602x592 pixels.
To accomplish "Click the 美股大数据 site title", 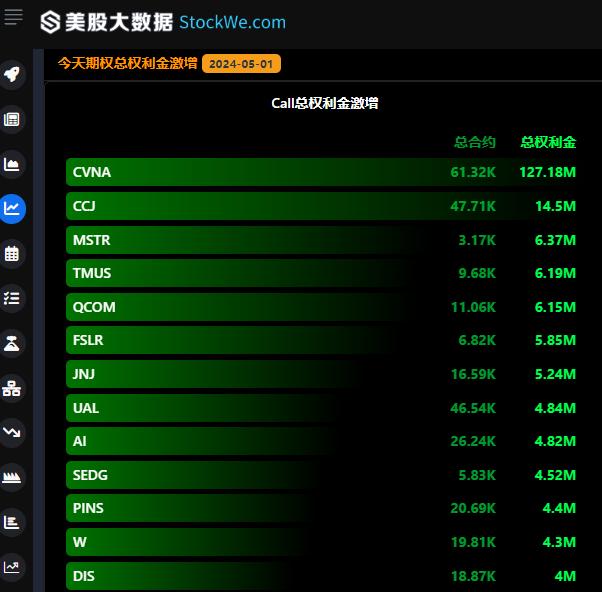I will click(119, 22).
